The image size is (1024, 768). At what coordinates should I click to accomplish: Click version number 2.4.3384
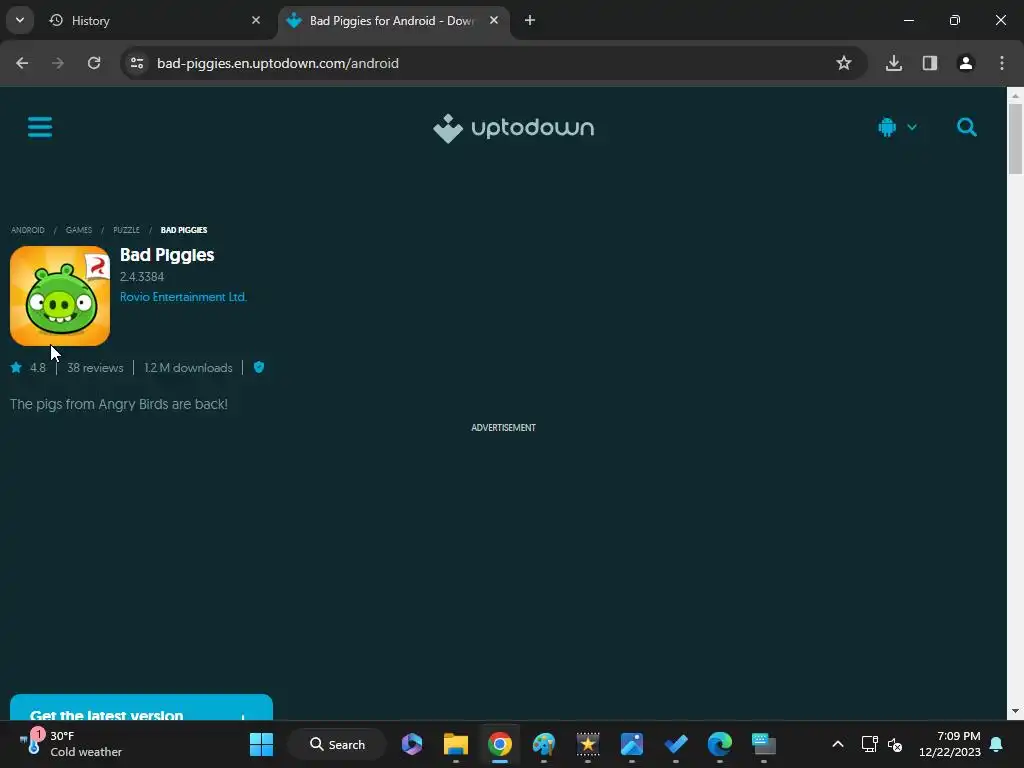[x=142, y=277]
